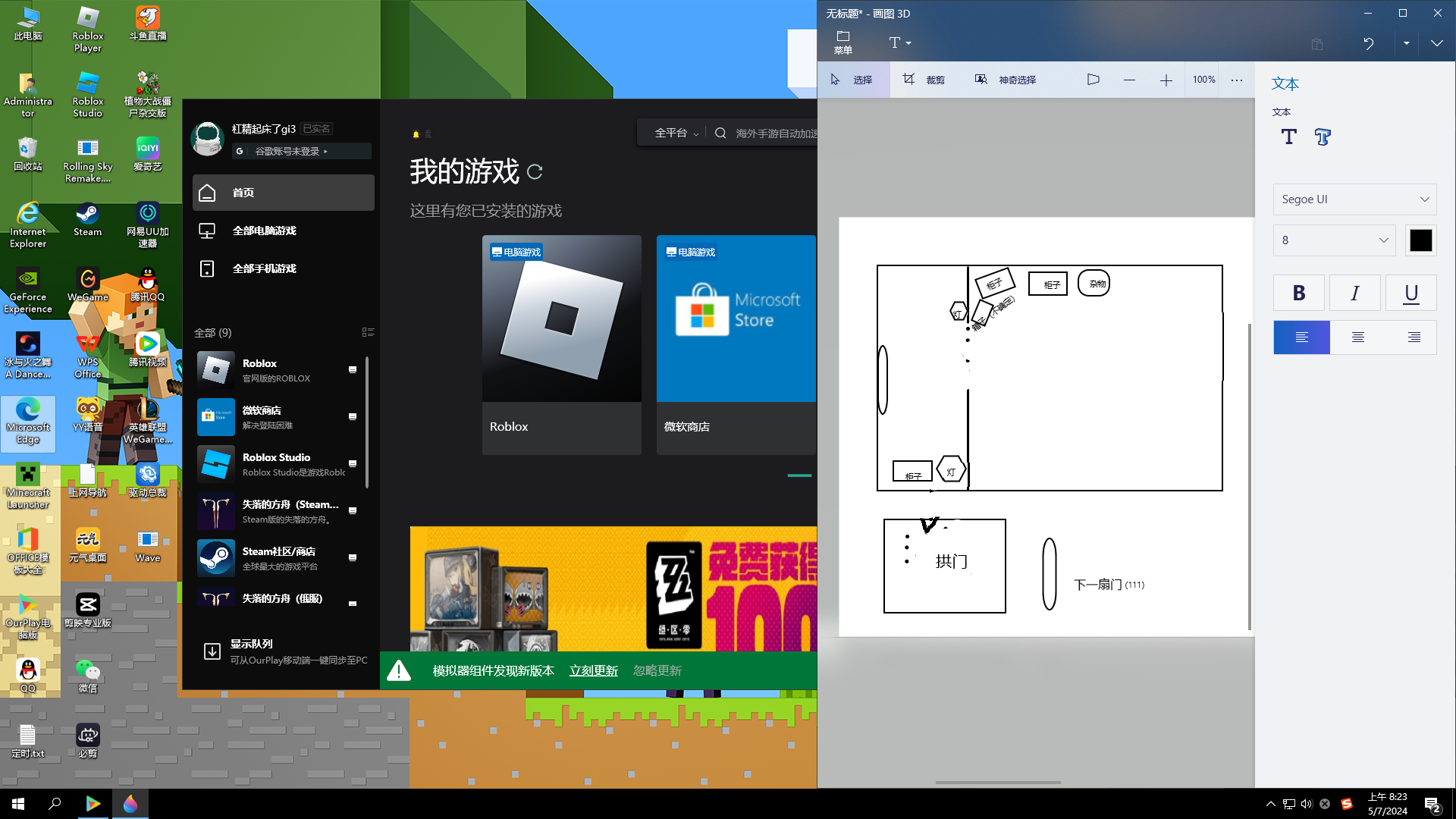Click the 立刻更新 update link
Viewport: 1456px width, 819px height.
593,671
